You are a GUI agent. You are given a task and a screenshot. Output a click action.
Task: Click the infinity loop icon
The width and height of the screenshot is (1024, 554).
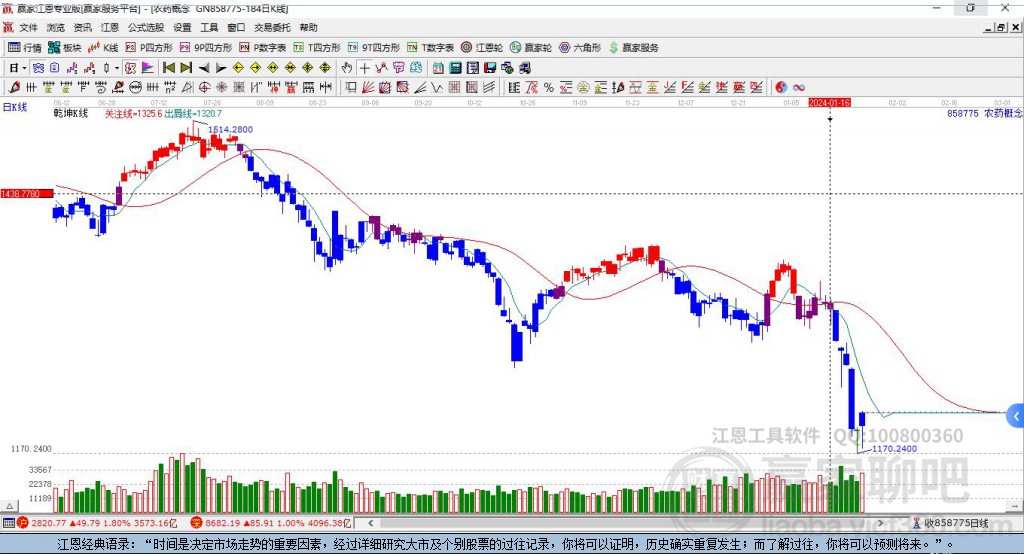click(x=799, y=87)
